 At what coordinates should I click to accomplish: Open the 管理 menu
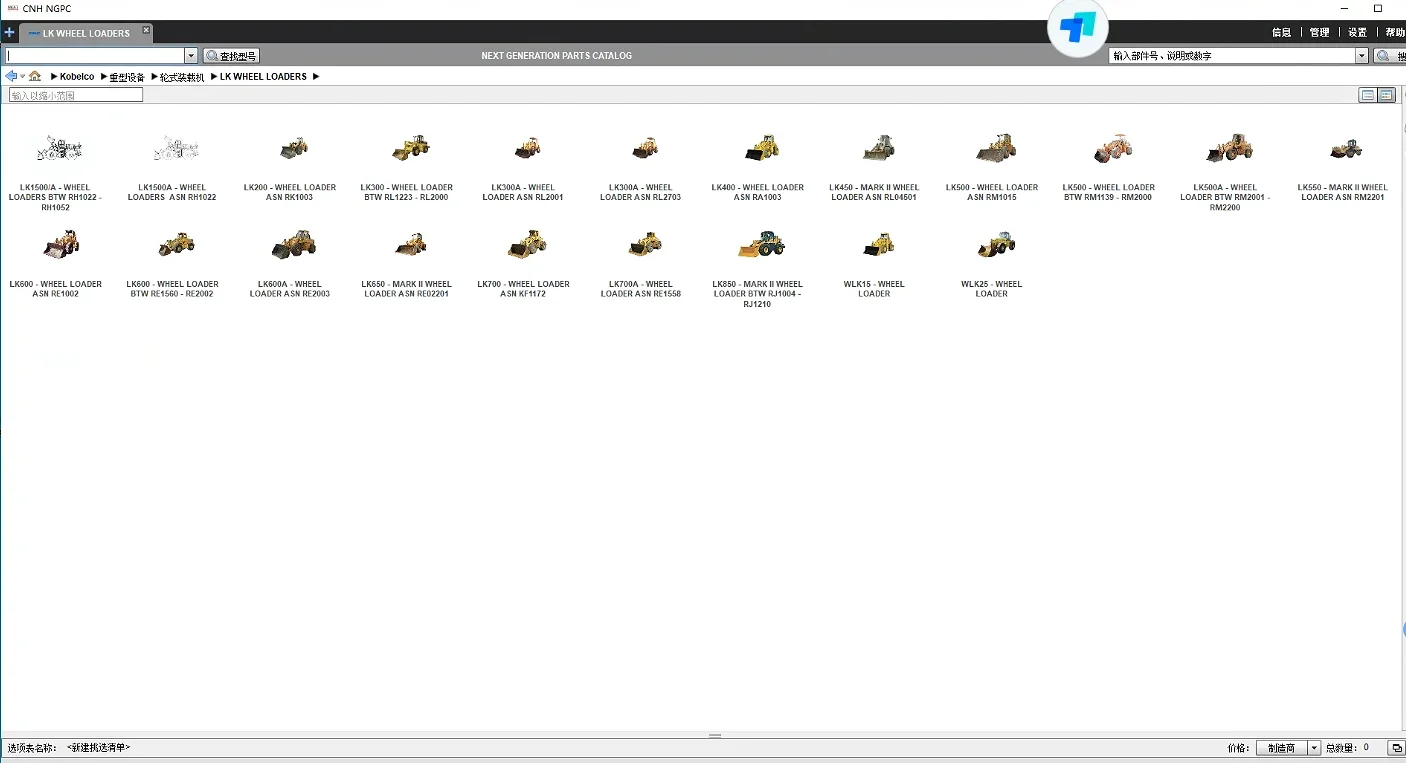(1320, 33)
